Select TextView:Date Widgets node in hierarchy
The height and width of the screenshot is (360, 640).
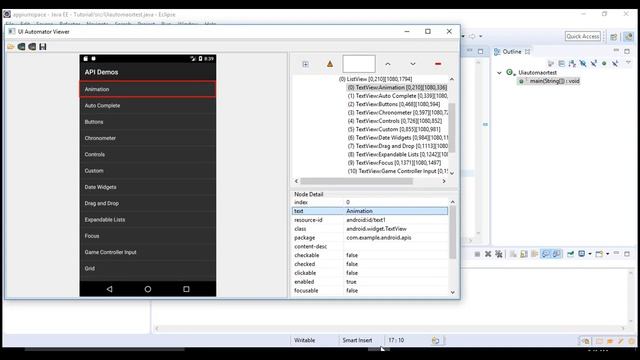pos(398,138)
